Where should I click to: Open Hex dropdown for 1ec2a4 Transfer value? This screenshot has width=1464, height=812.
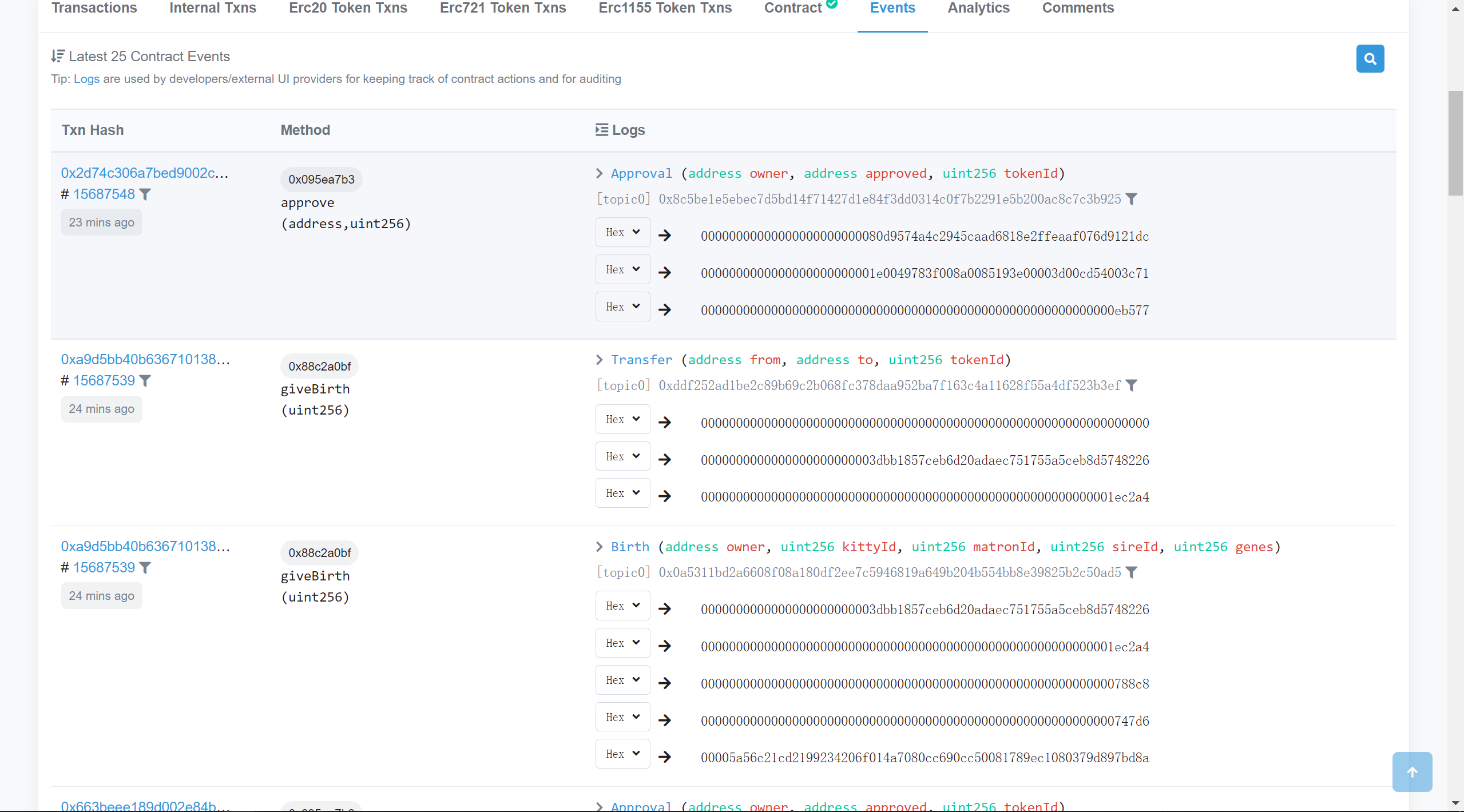[622, 493]
